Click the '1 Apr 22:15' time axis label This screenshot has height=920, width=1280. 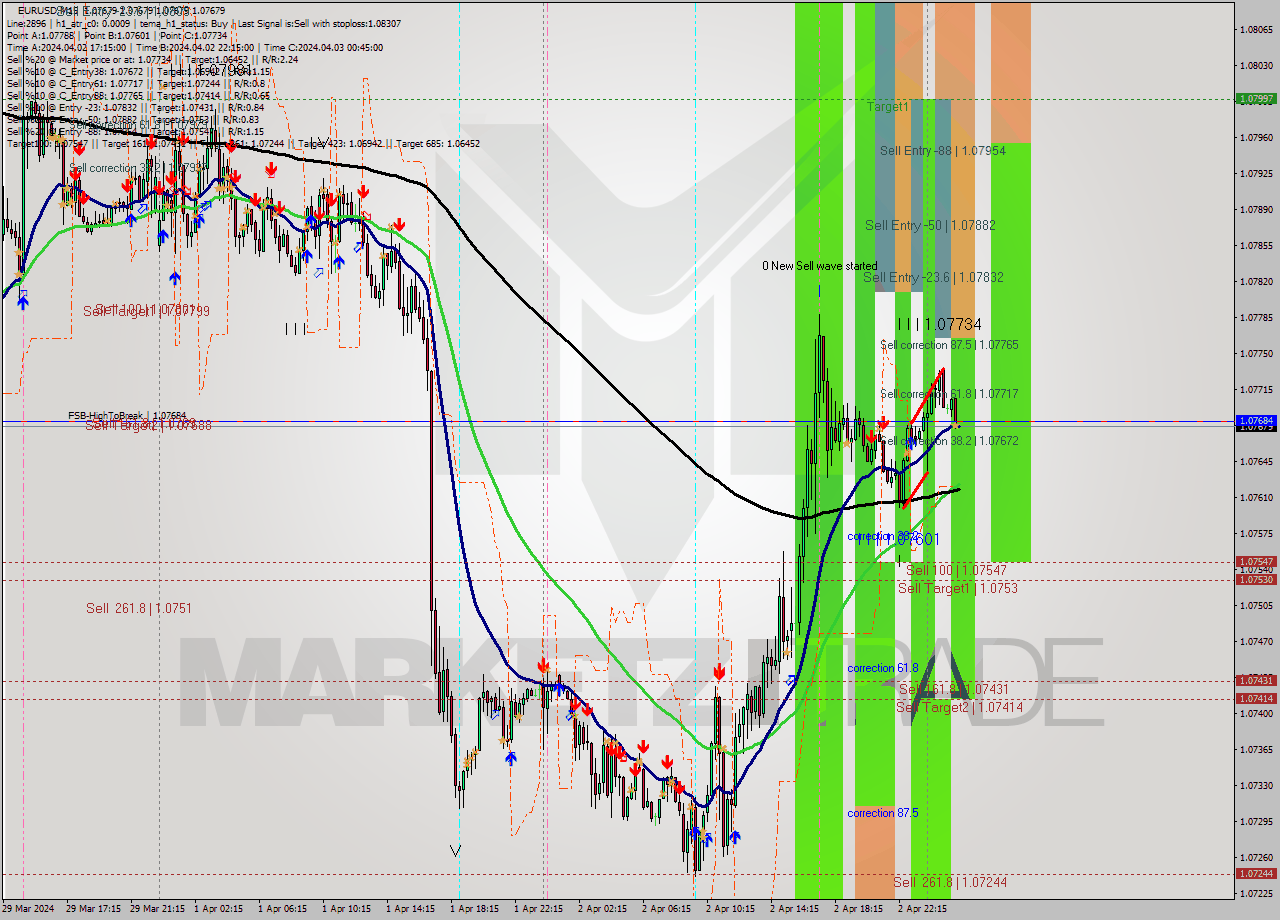(x=540, y=909)
